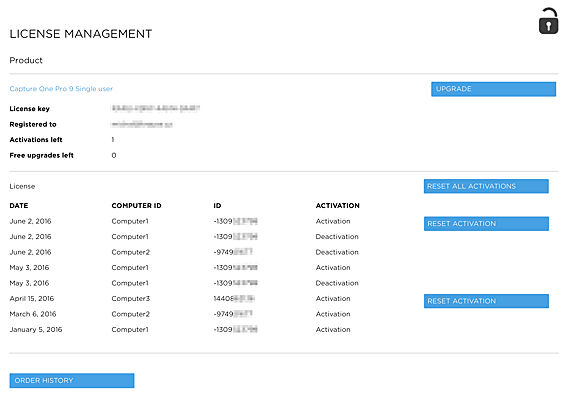Open ORDER HISTORY
The image size is (568, 395).
[x=72, y=381]
